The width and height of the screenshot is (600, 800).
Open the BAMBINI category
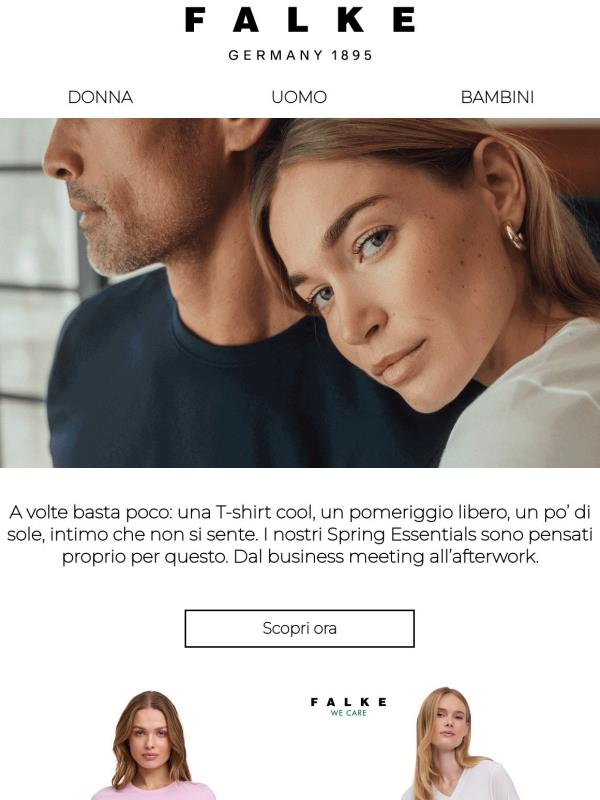click(x=497, y=97)
